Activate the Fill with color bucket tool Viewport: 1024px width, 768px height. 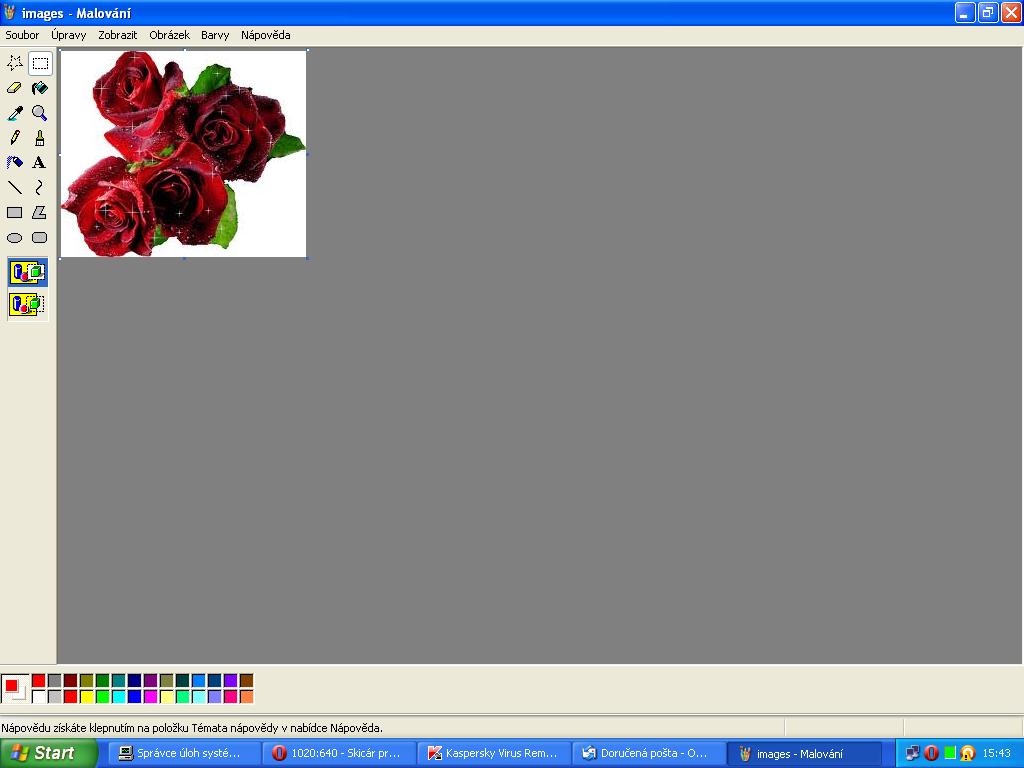40,88
